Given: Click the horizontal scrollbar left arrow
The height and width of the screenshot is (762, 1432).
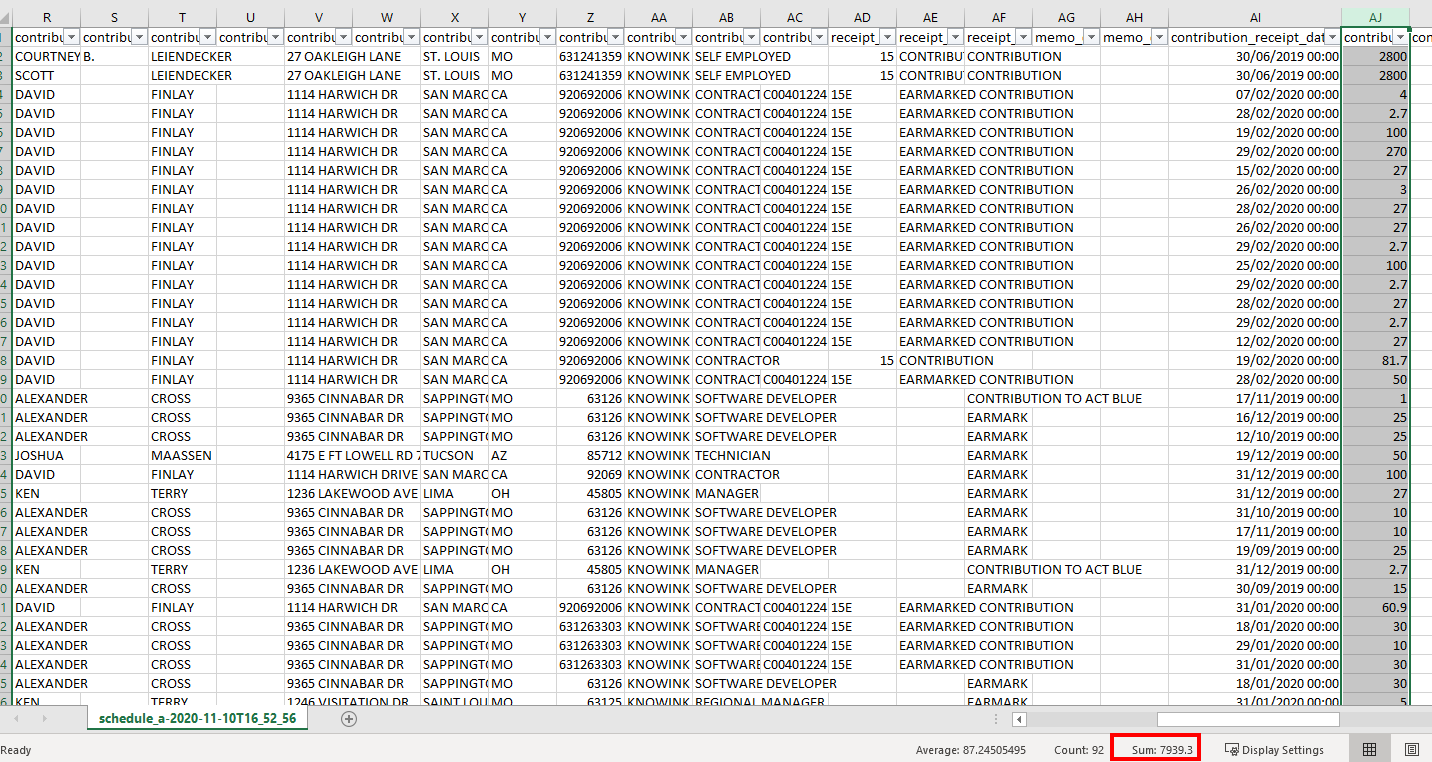Looking at the screenshot, I should click(x=1019, y=719).
